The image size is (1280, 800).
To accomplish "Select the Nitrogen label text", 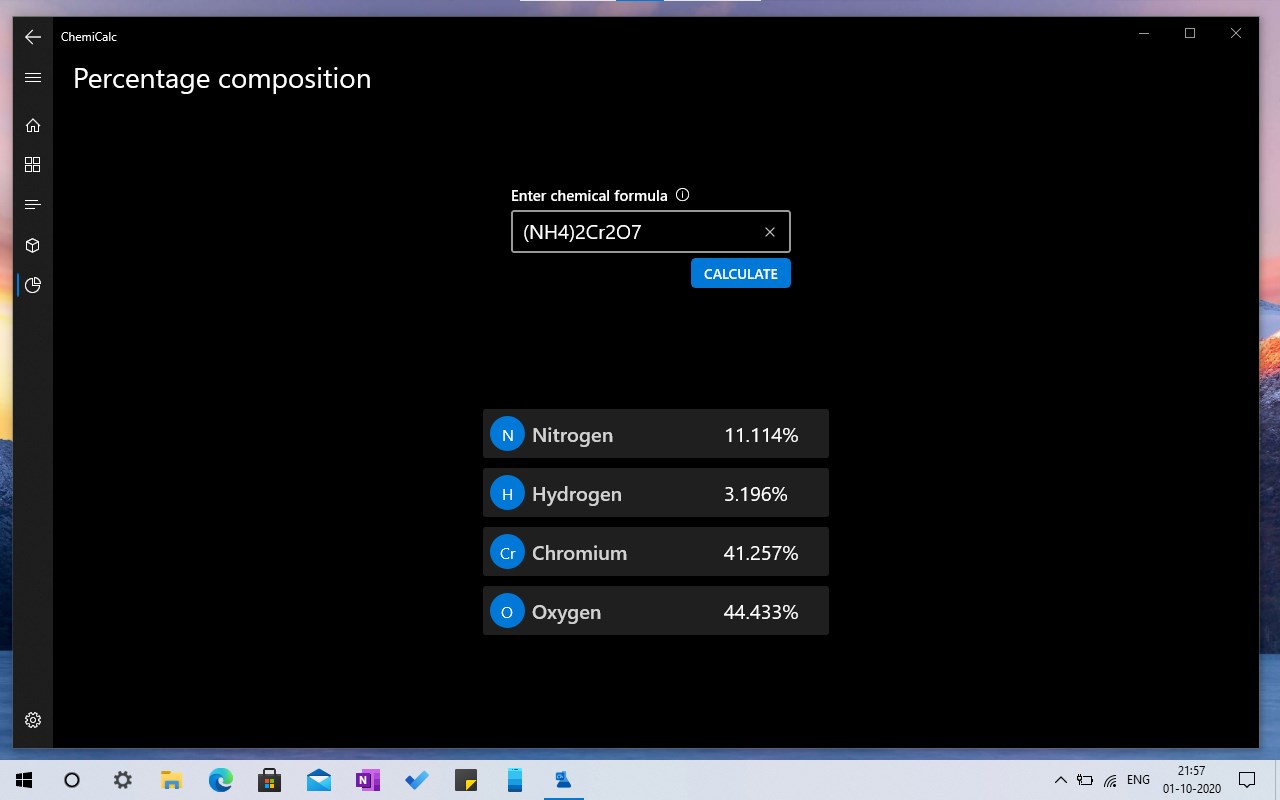I will pyautogui.click(x=572, y=435).
